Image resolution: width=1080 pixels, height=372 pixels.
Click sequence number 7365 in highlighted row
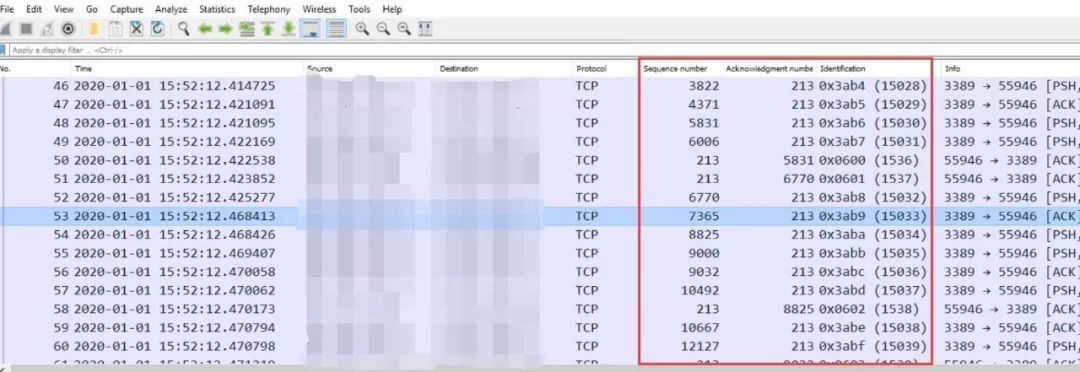click(703, 216)
